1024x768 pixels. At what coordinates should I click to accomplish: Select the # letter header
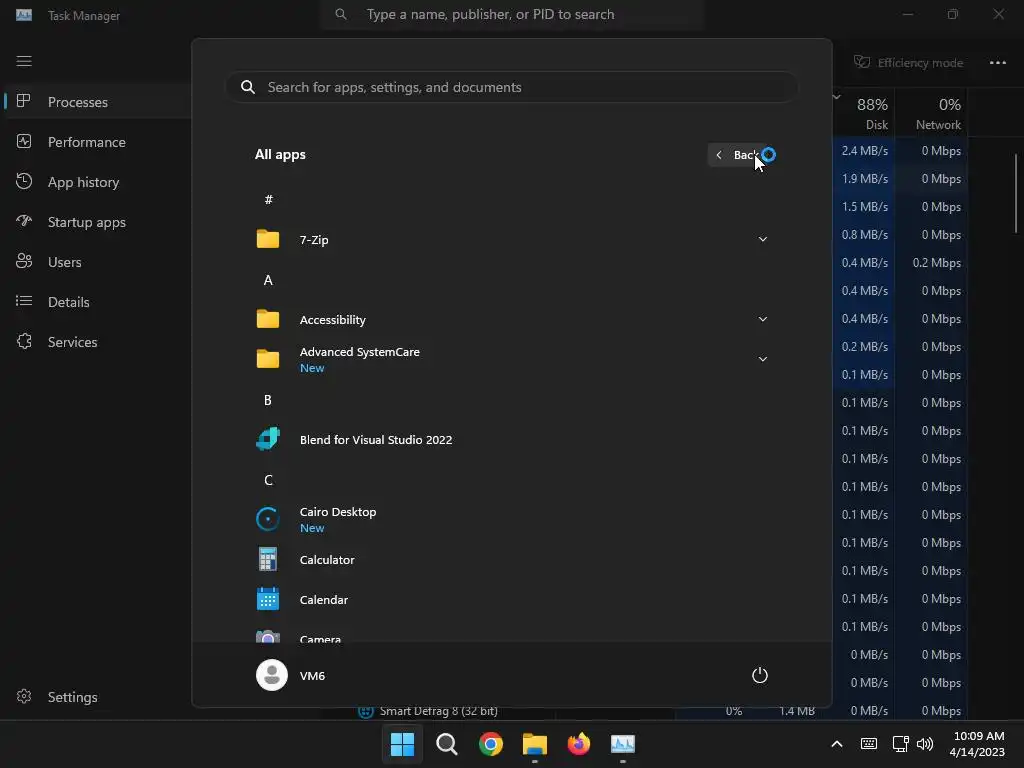(268, 200)
